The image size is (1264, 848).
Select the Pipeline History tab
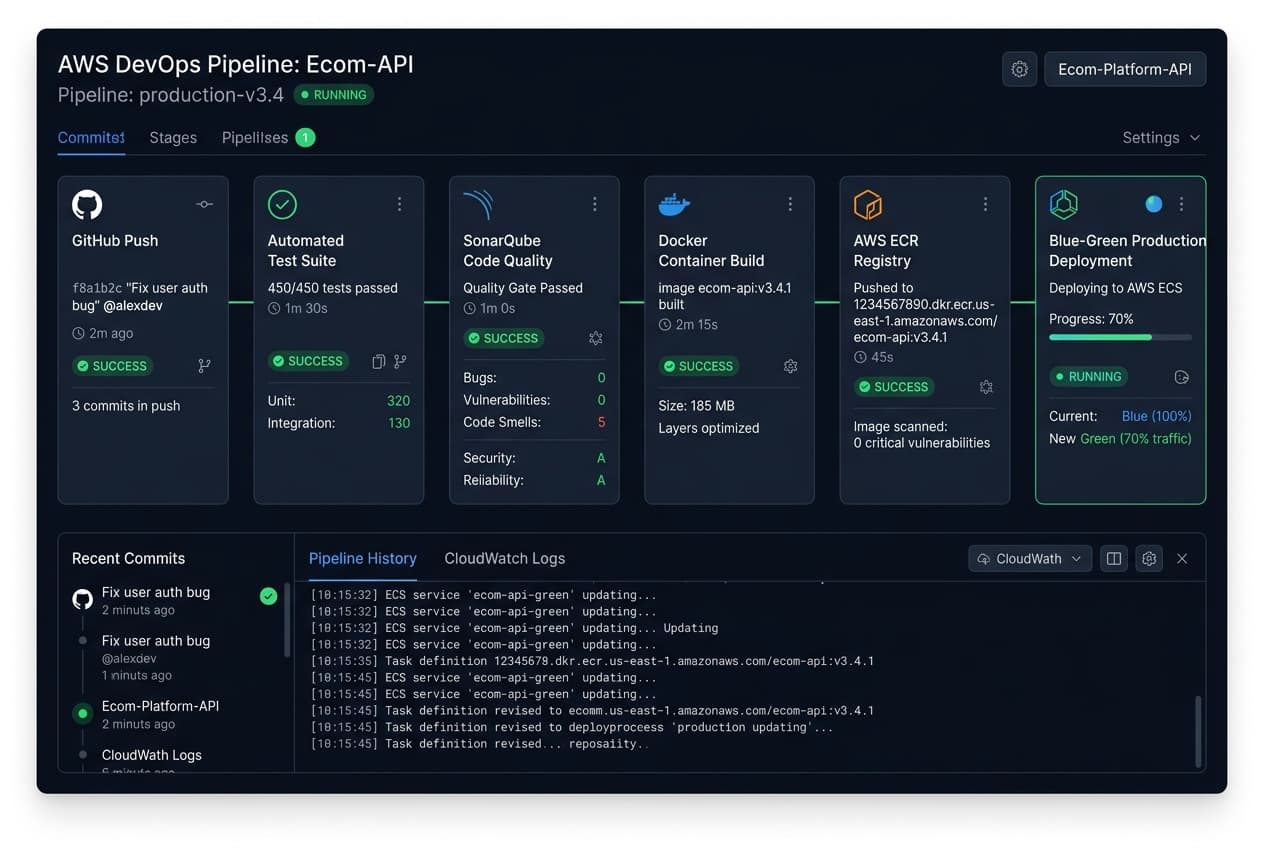[x=363, y=558]
